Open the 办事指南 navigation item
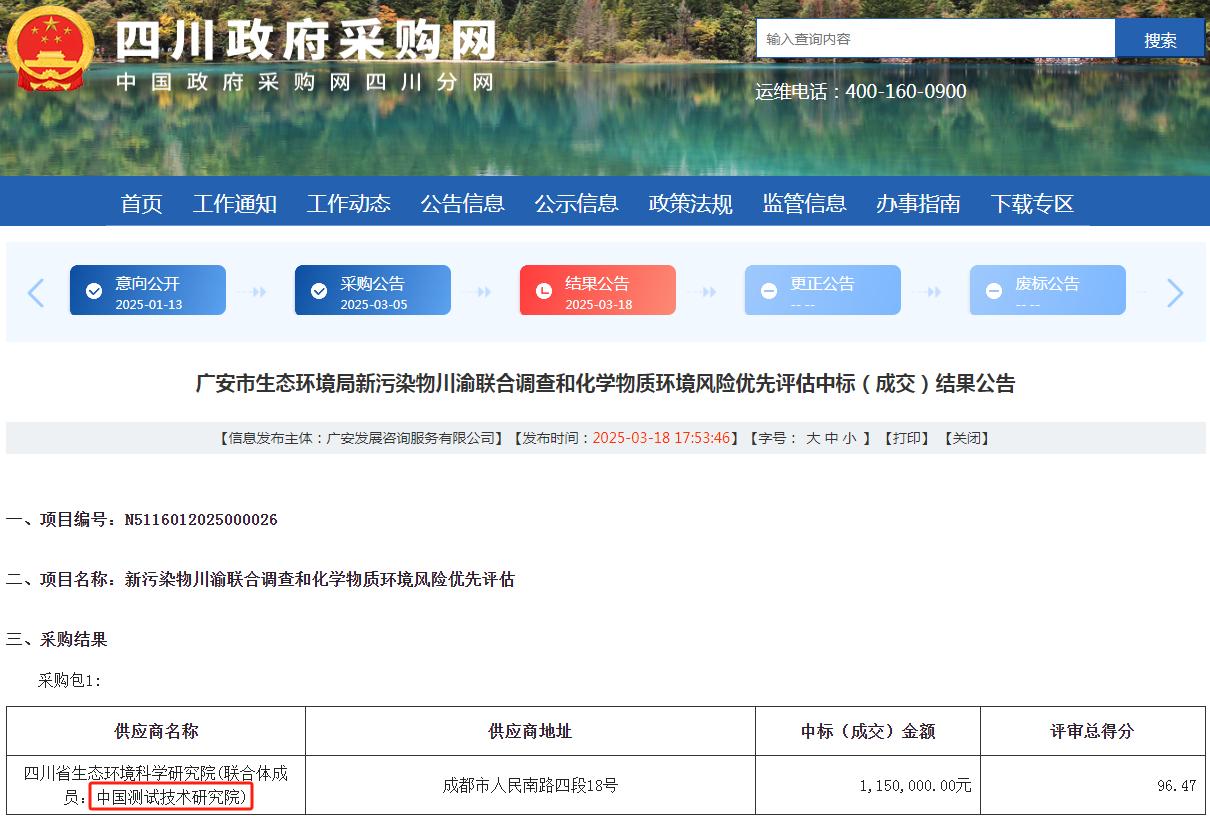1210x821 pixels. click(918, 204)
